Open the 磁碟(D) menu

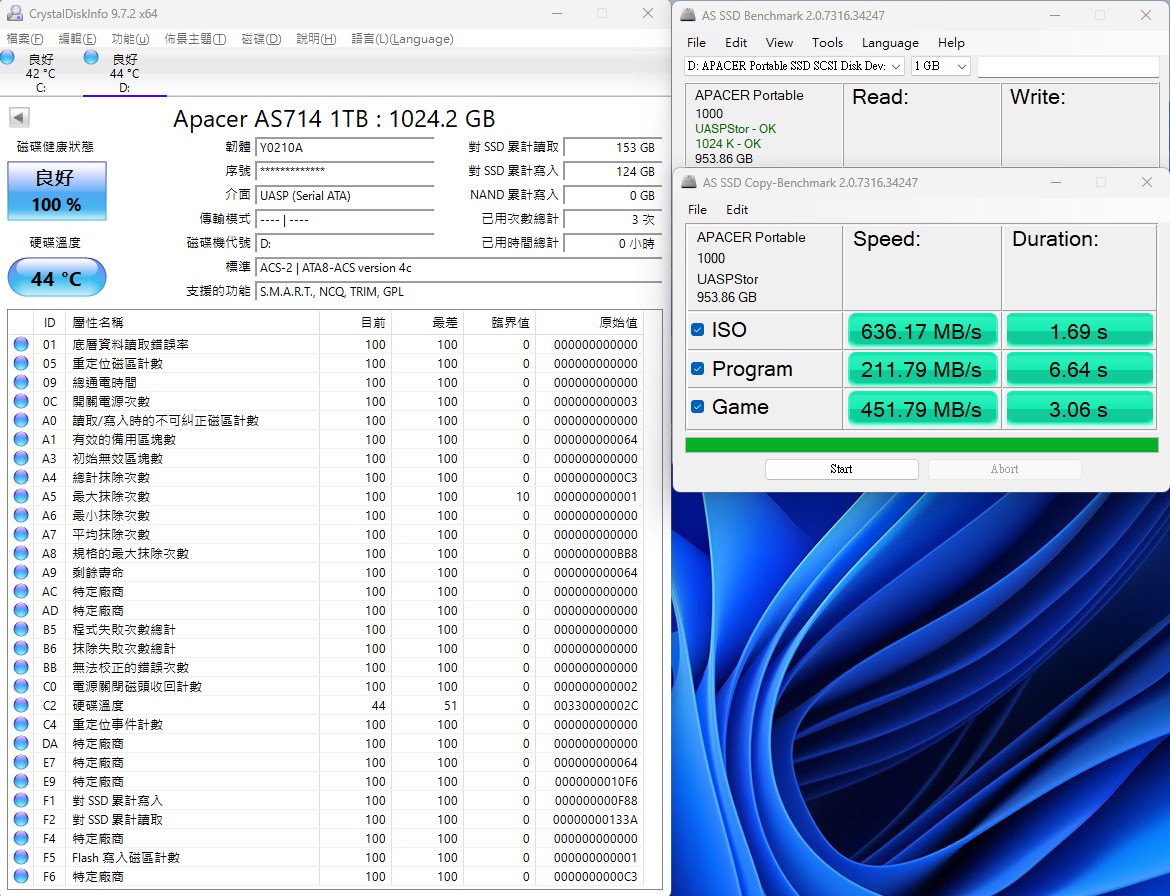point(261,39)
